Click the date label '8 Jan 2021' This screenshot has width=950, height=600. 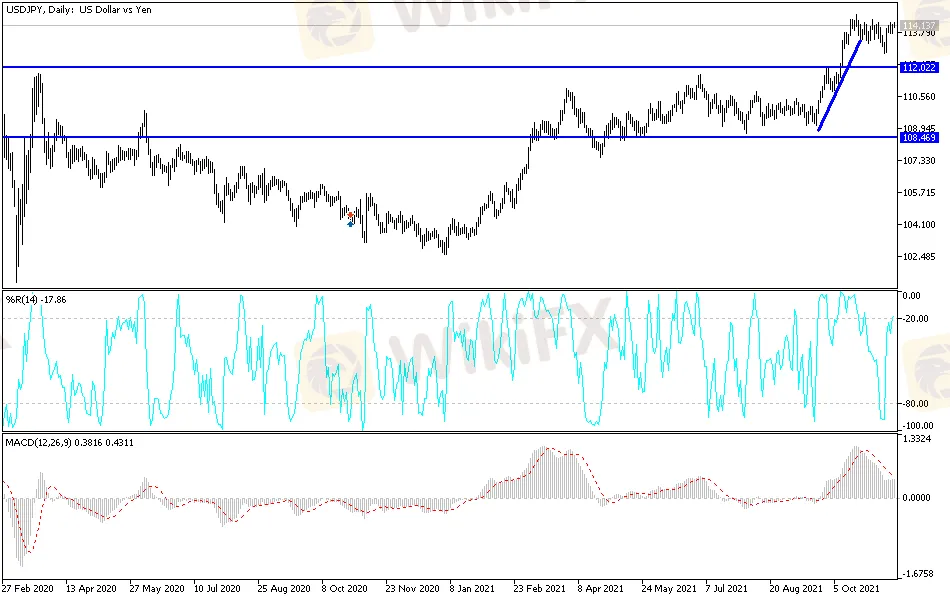pyautogui.click(x=471, y=588)
